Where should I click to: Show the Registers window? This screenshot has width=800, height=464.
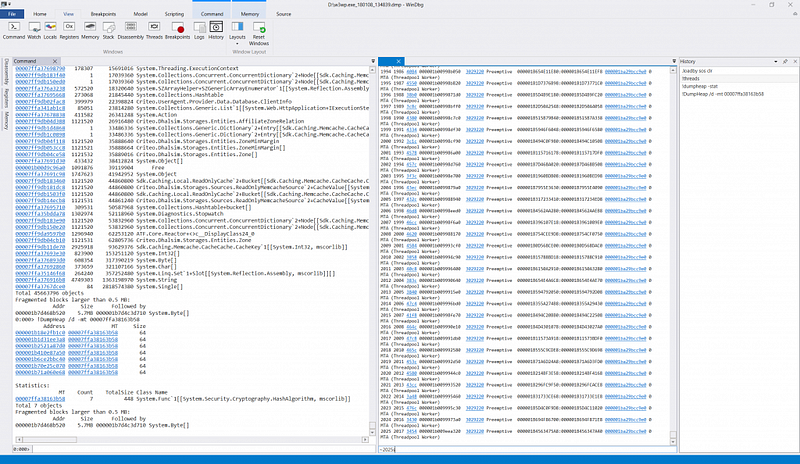[x=69, y=30]
